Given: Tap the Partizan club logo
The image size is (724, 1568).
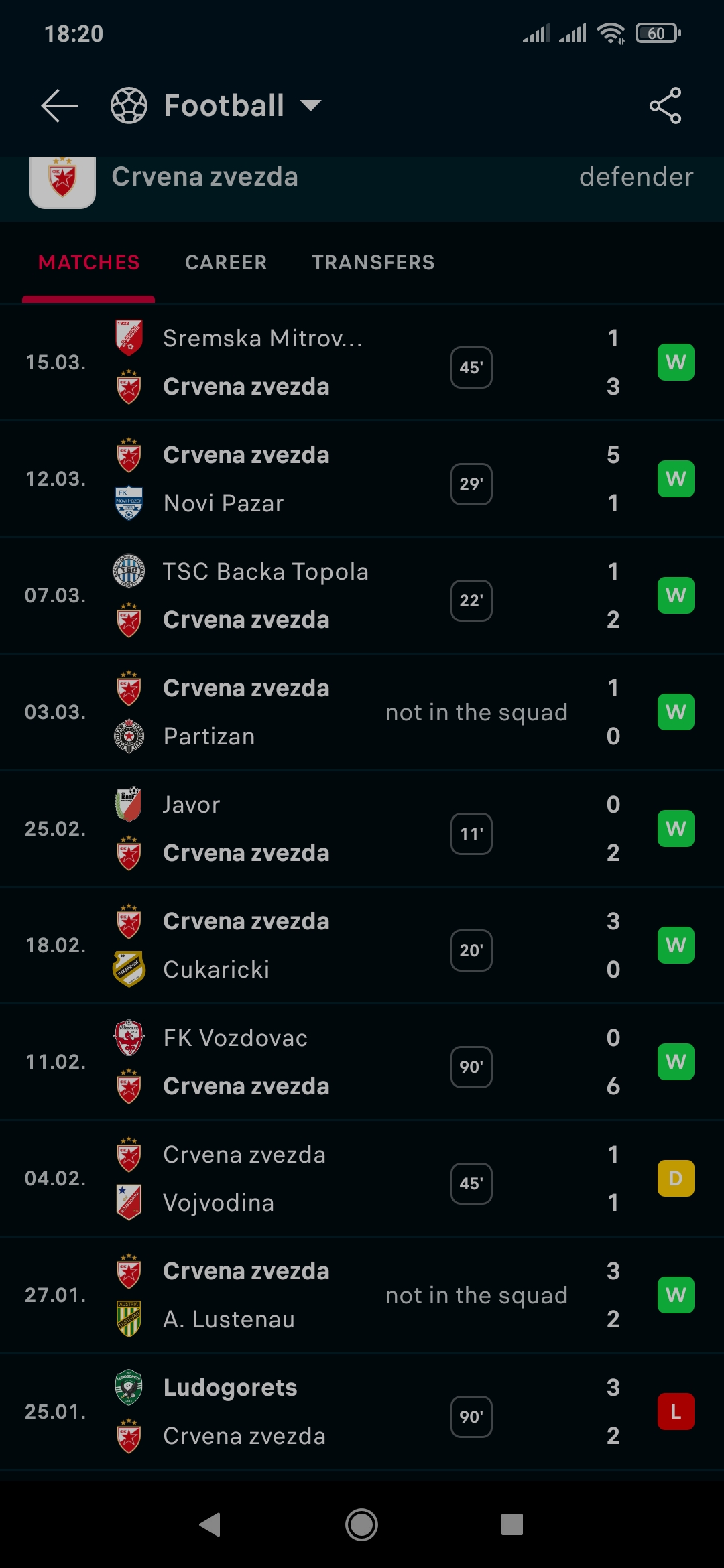Looking at the screenshot, I should click(129, 736).
